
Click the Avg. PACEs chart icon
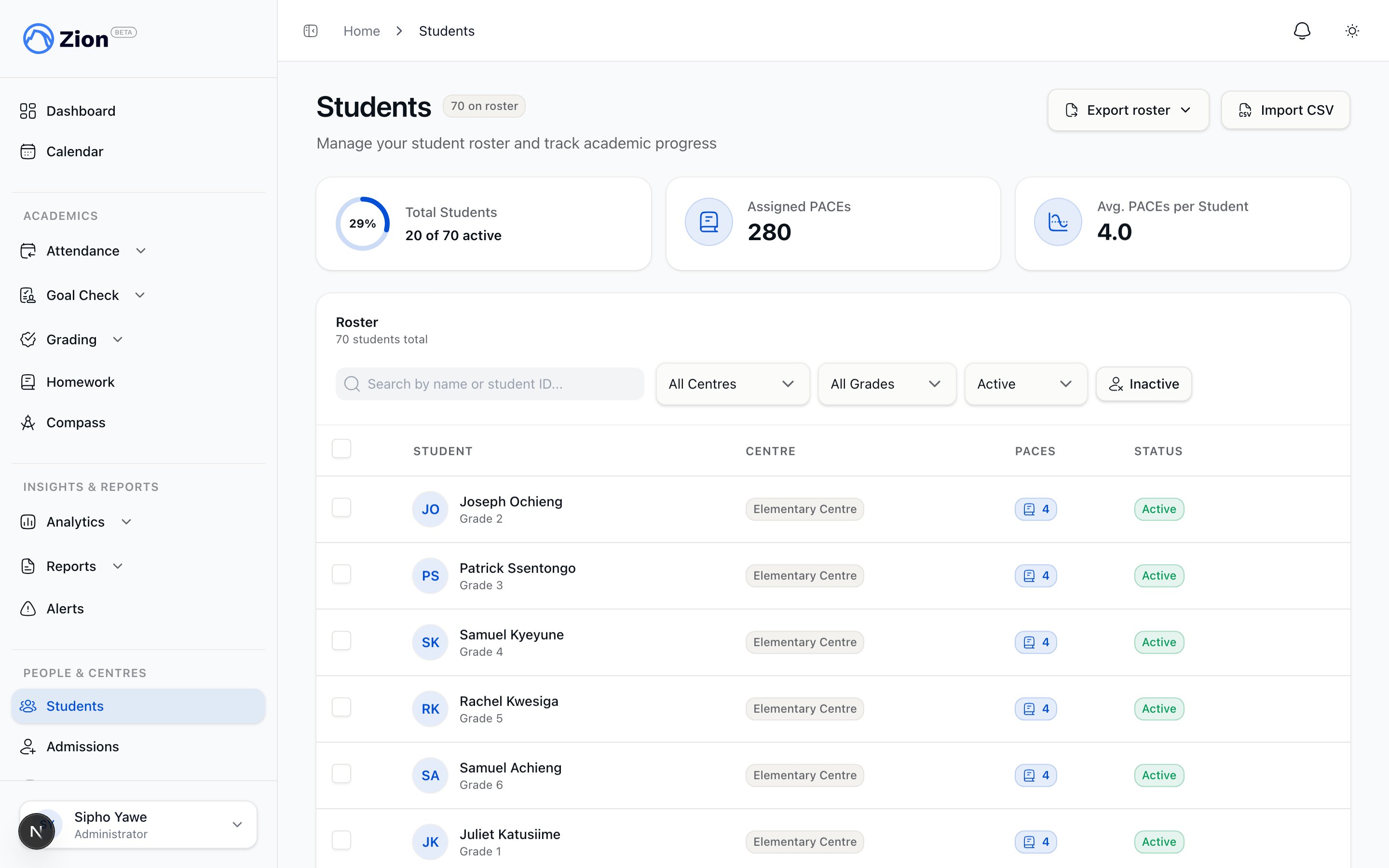pos(1058,222)
